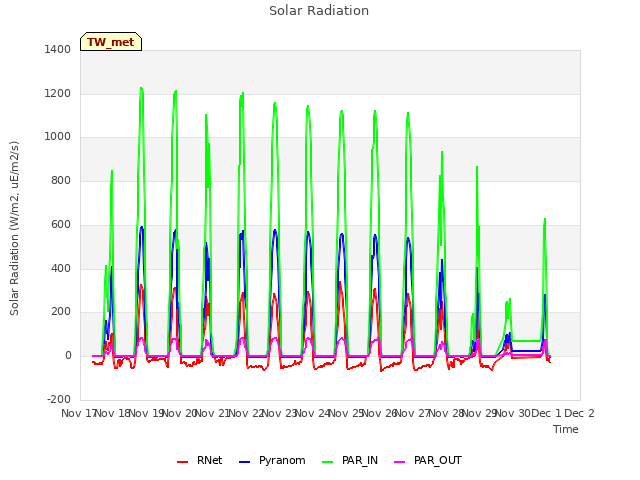Click the 1000 y-axis tick value
This screenshot has height=480, width=640.
pyautogui.click(x=58, y=137)
